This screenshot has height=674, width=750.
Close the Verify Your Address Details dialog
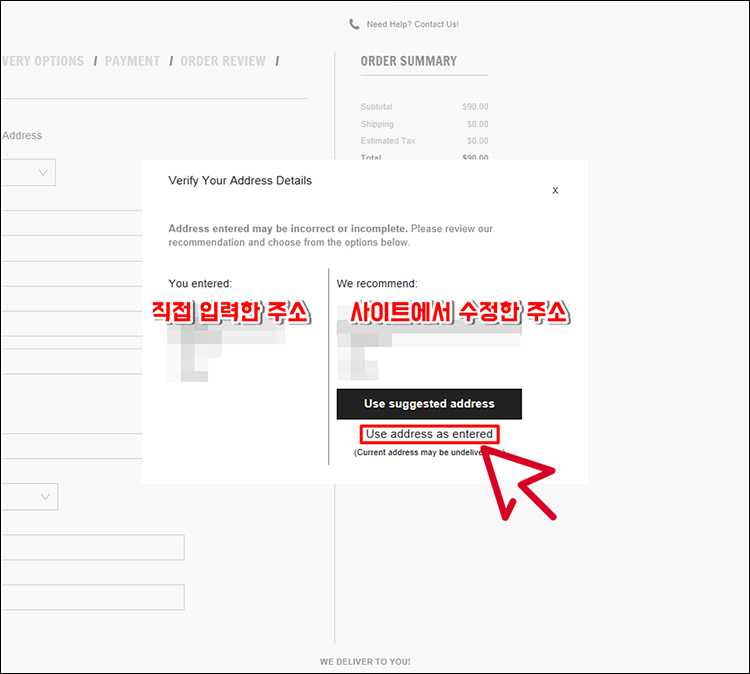pos(555,190)
